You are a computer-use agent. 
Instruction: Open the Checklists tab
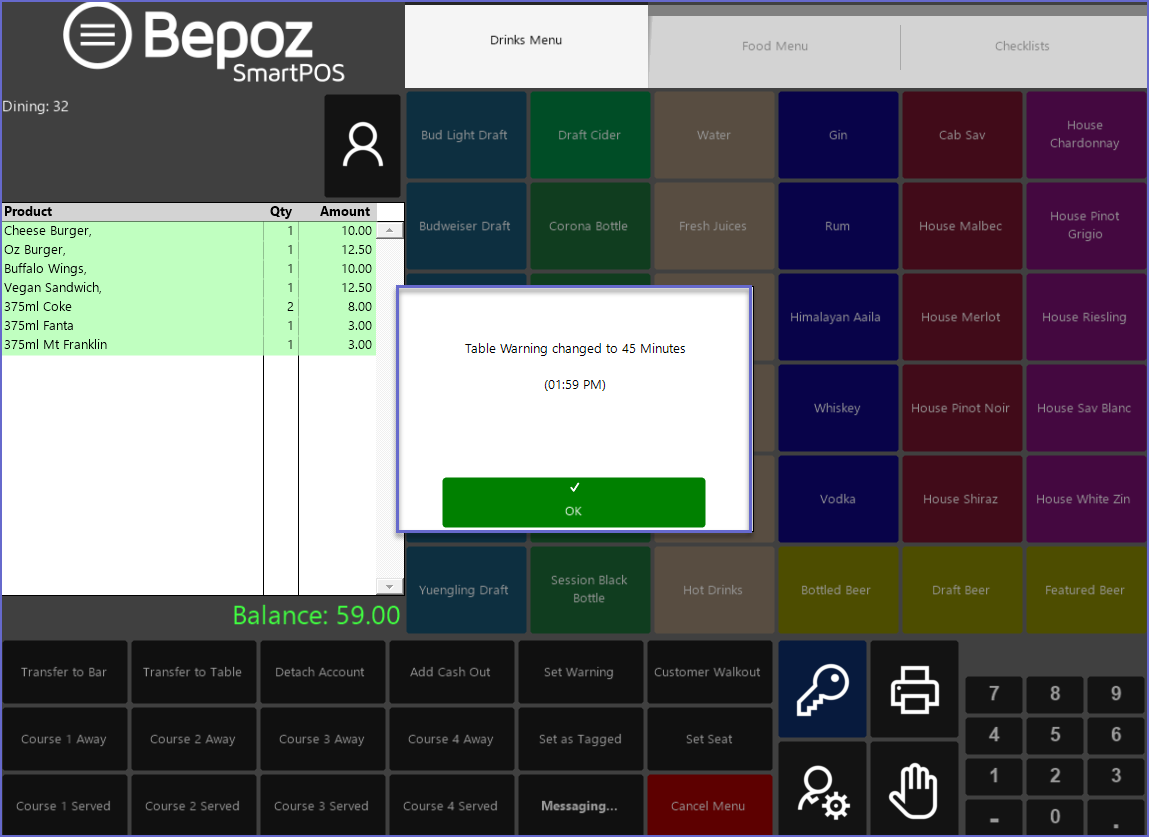click(1022, 46)
